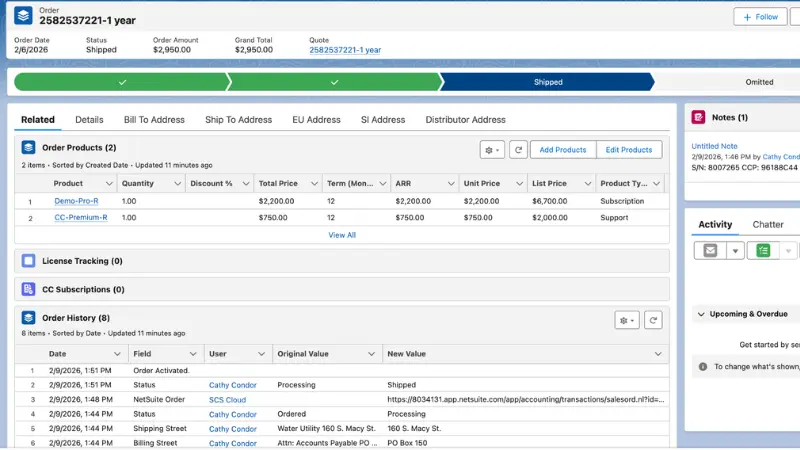Image resolution: width=800 pixels, height=450 pixels.
Task: Refresh the Order History list
Action: [x=653, y=320]
